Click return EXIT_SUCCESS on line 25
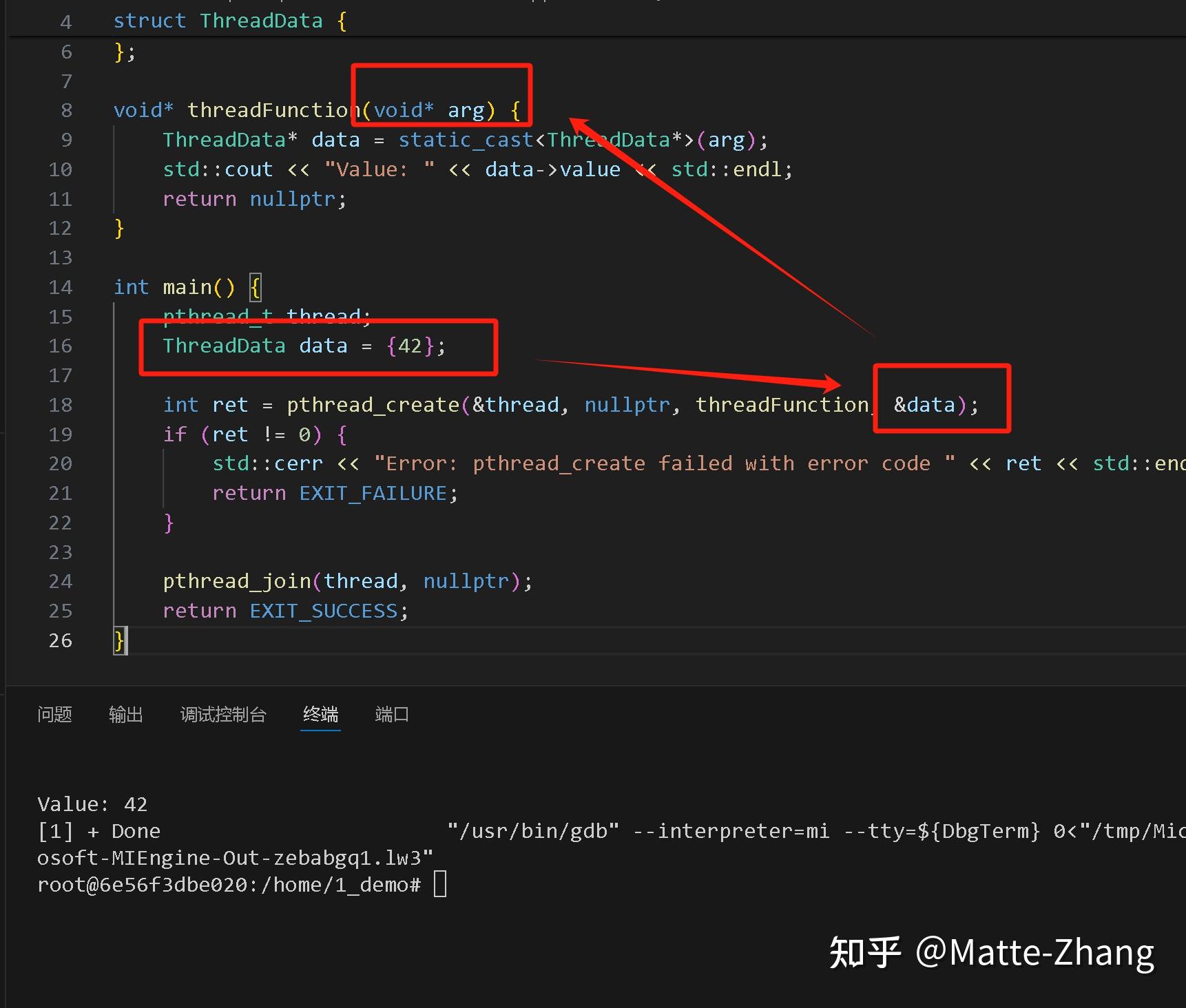Image resolution: width=1186 pixels, height=1008 pixels. [x=285, y=610]
